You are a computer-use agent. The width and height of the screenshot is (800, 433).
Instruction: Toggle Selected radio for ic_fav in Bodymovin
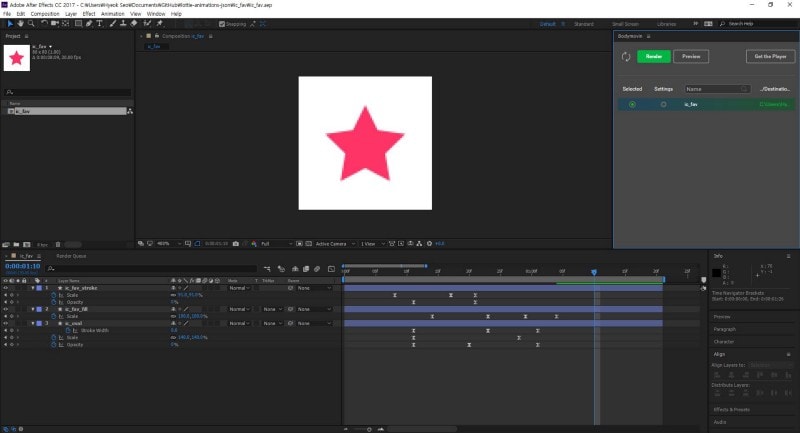click(632, 105)
